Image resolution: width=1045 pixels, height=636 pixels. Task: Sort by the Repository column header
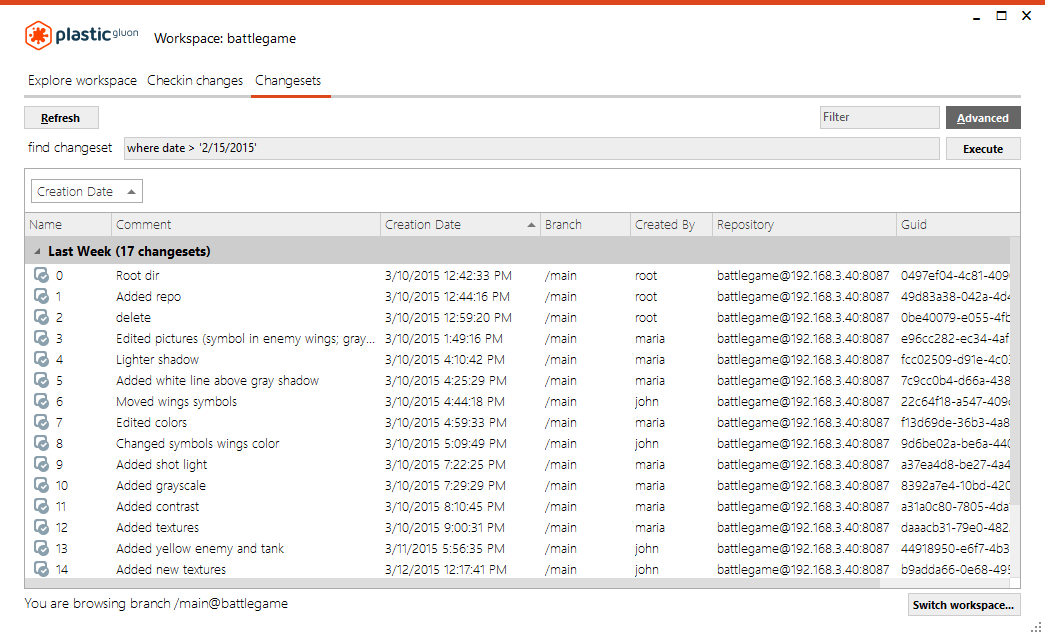point(804,225)
